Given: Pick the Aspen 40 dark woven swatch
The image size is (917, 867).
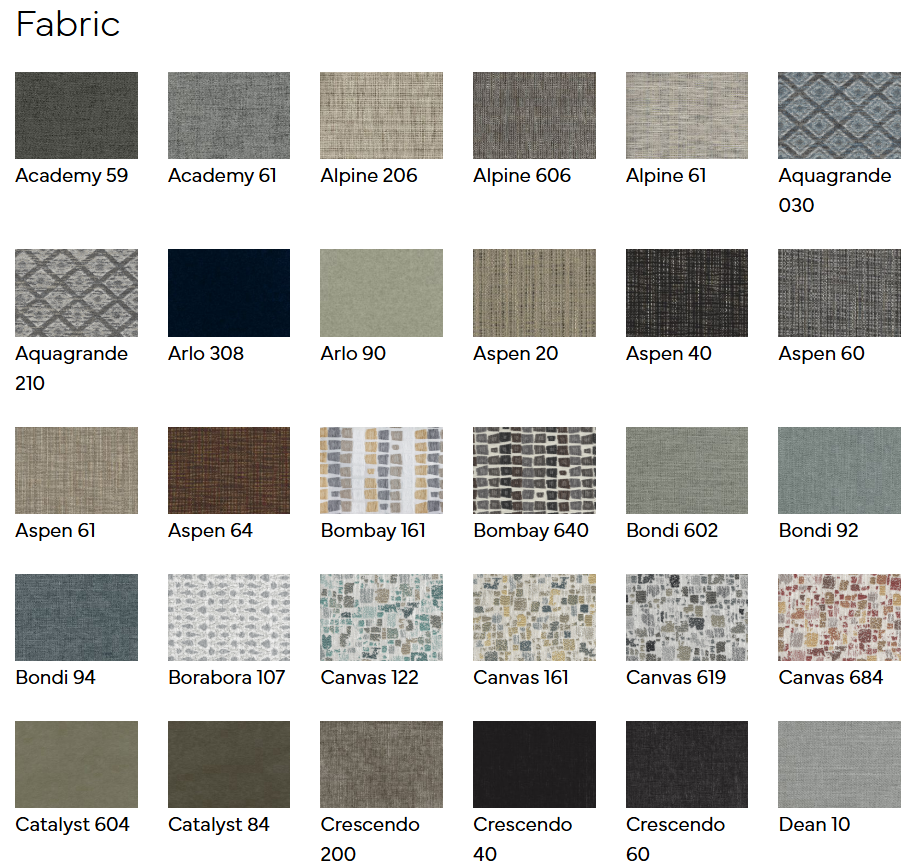Looking at the screenshot, I should [x=686, y=293].
